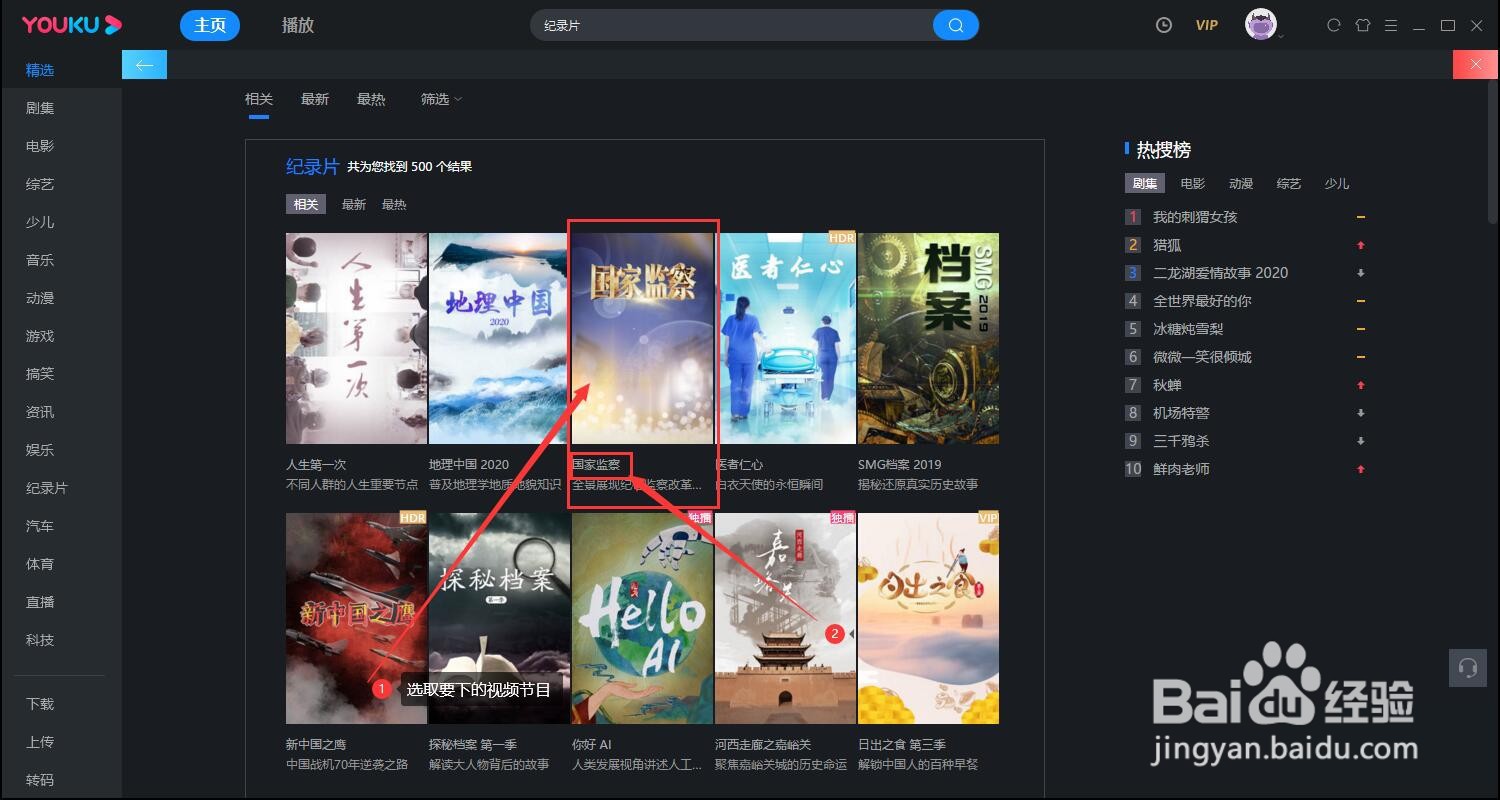This screenshot has height=800, width=1500.
Task: Click the YOUKU logo
Action: [68, 24]
